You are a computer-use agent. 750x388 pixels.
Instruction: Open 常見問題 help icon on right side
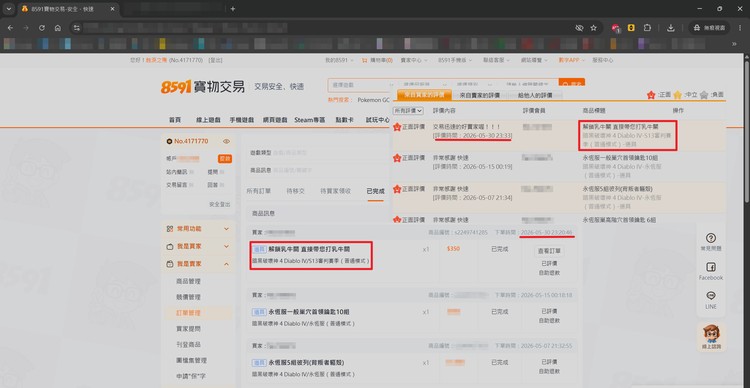coord(711,238)
